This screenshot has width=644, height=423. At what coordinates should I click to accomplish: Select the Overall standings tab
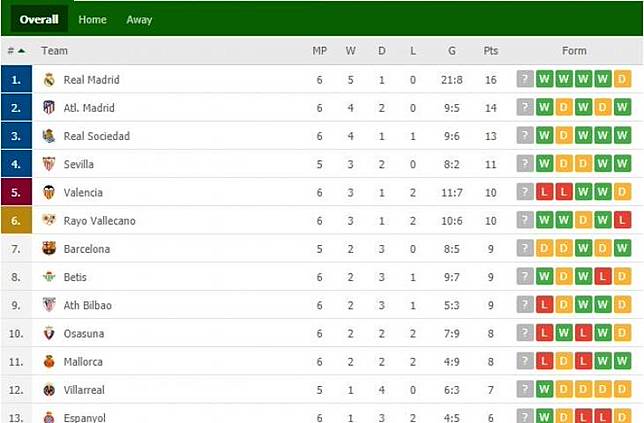pyautogui.click(x=39, y=19)
